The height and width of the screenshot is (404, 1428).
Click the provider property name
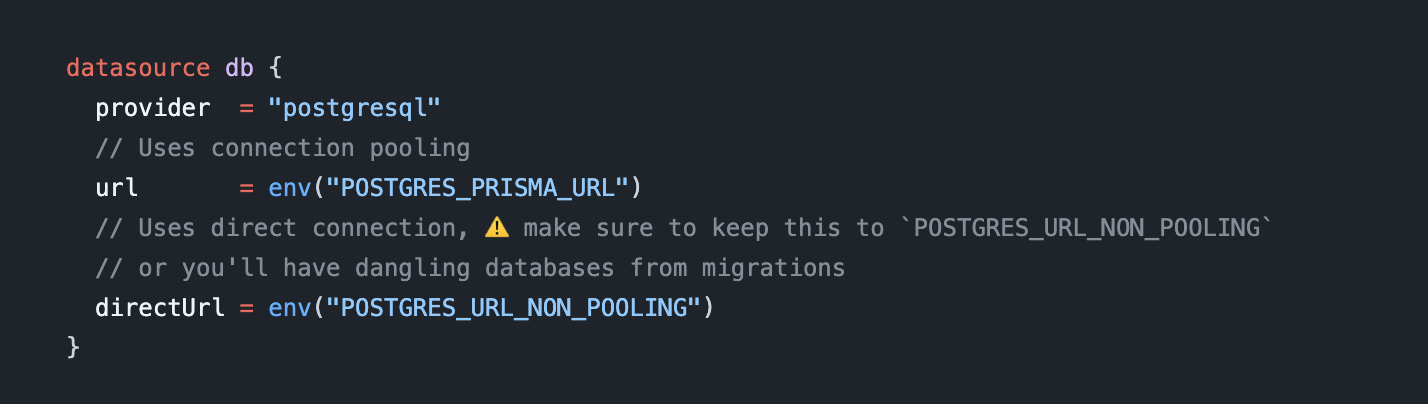click(x=153, y=108)
